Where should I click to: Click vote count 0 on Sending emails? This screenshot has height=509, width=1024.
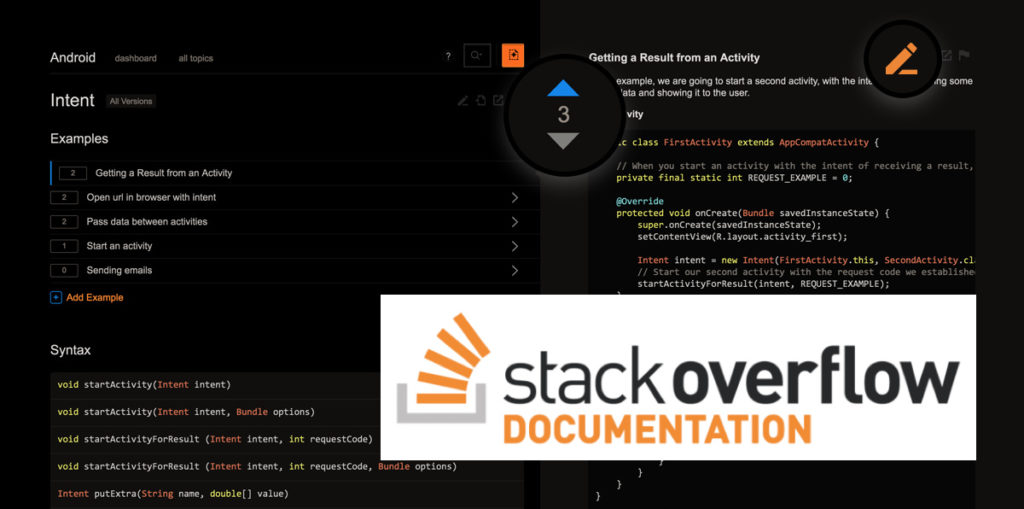(65, 271)
